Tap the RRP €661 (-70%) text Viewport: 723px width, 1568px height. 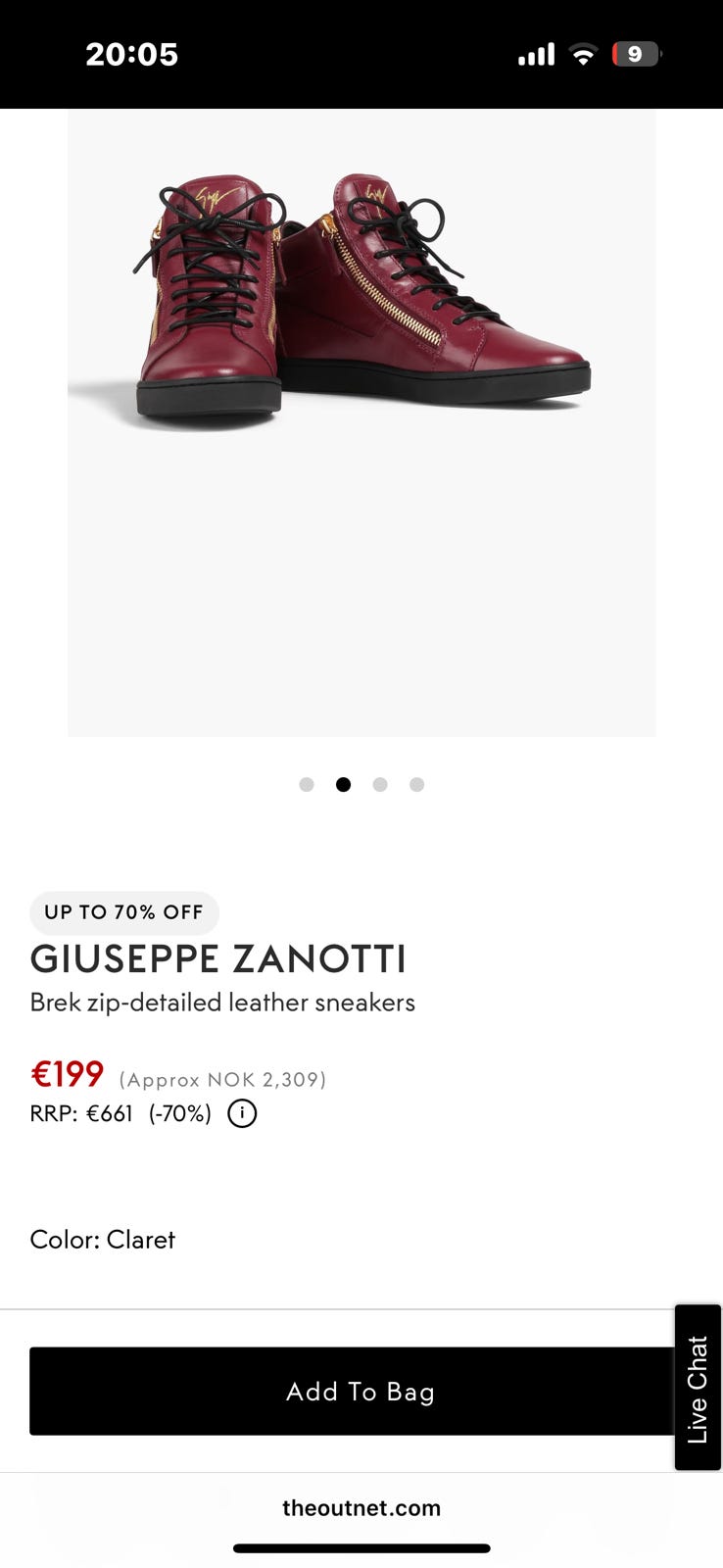click(x=120, y=1114)
